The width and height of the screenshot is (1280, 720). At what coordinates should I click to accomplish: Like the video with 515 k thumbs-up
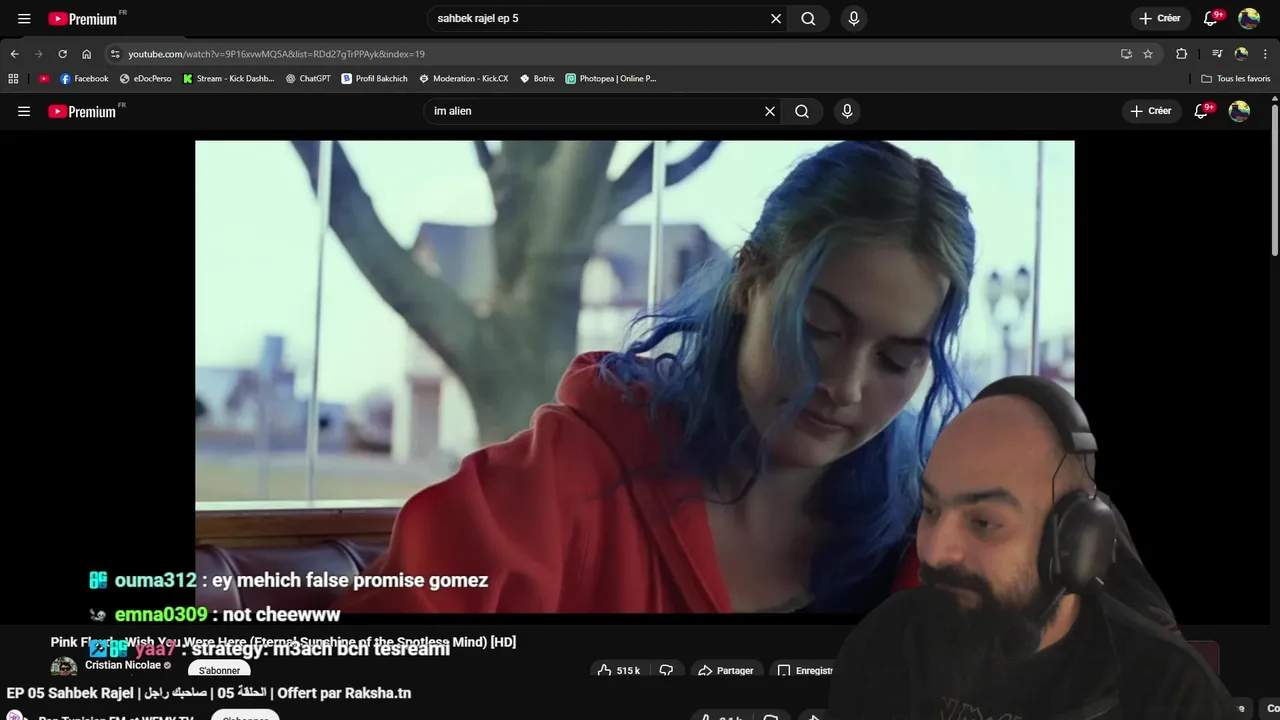coord(618,670)
